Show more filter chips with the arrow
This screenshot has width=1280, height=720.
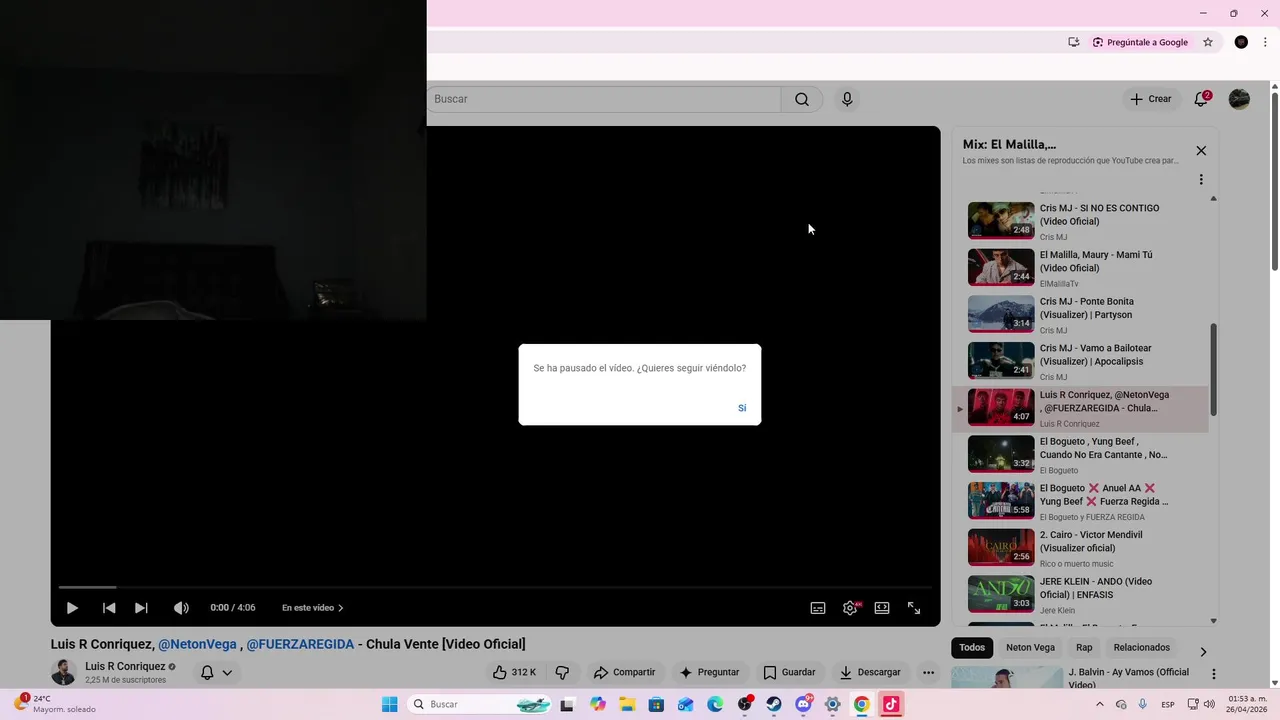(1203, 652)
